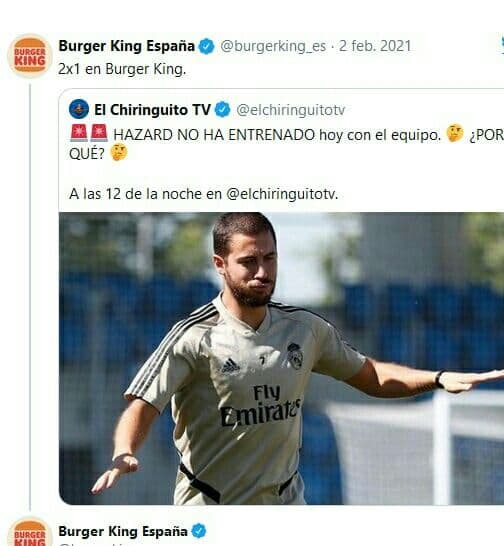Open El Chiringuito TV round avatar

[79, 109]
